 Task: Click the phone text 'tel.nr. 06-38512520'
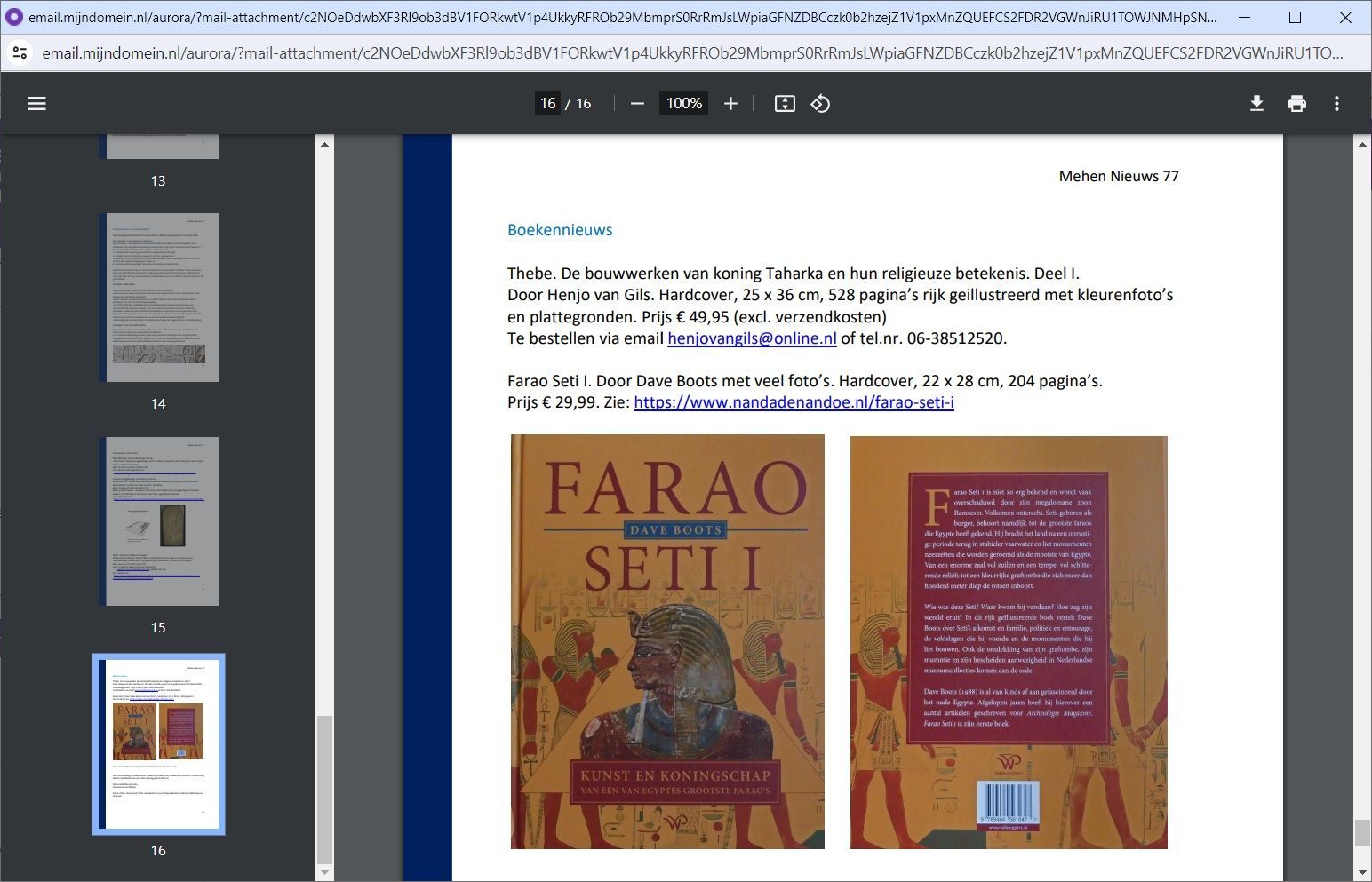[x=932, y=338]
